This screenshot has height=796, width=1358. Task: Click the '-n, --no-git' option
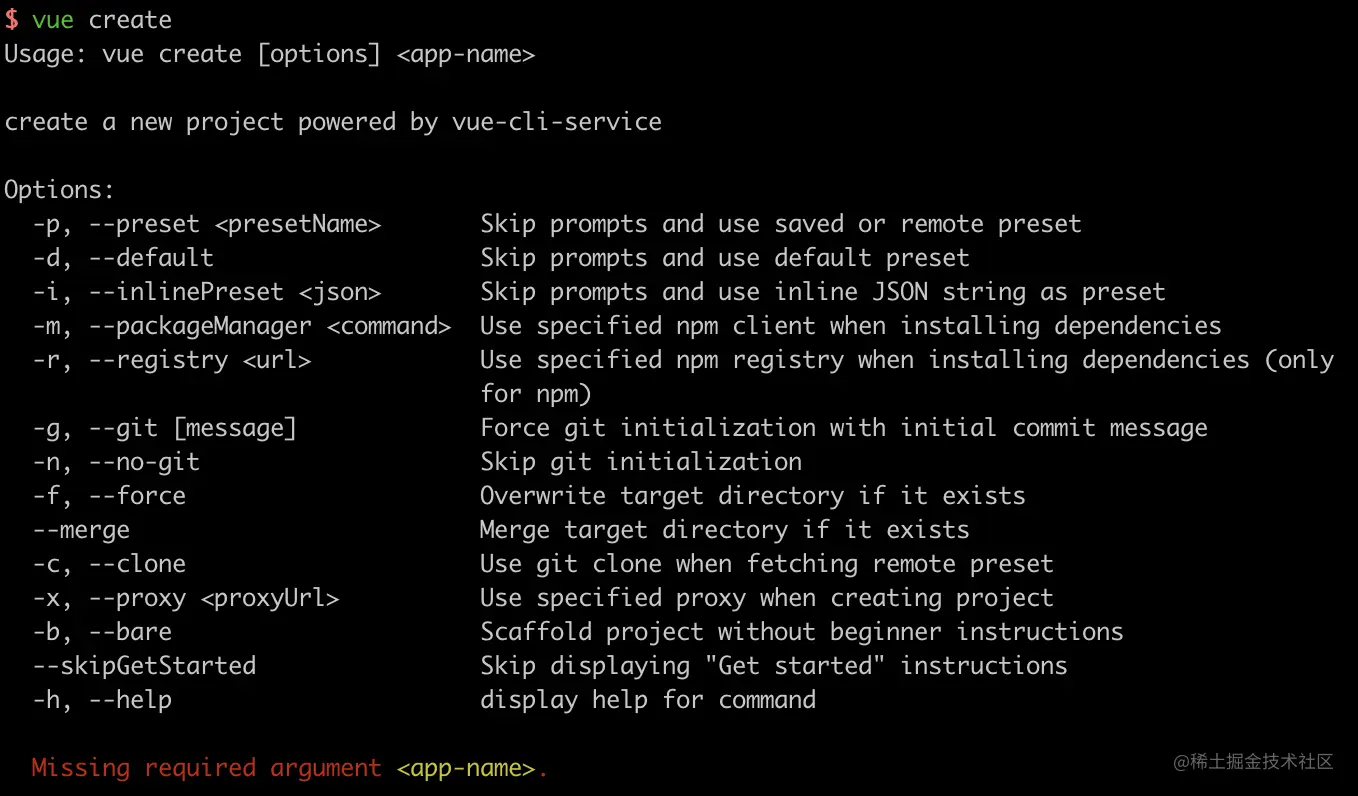tap(116, 462)
